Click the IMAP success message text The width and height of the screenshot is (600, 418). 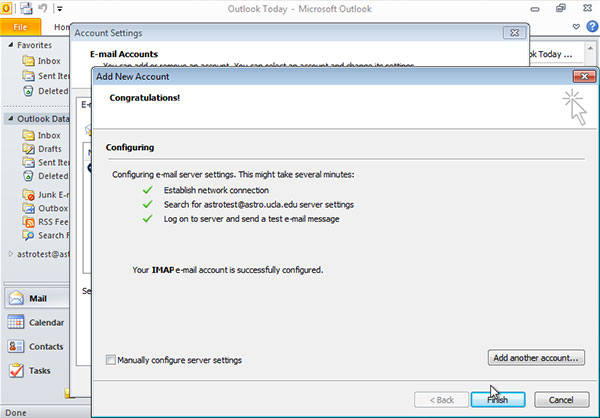[x=228, y=270]
